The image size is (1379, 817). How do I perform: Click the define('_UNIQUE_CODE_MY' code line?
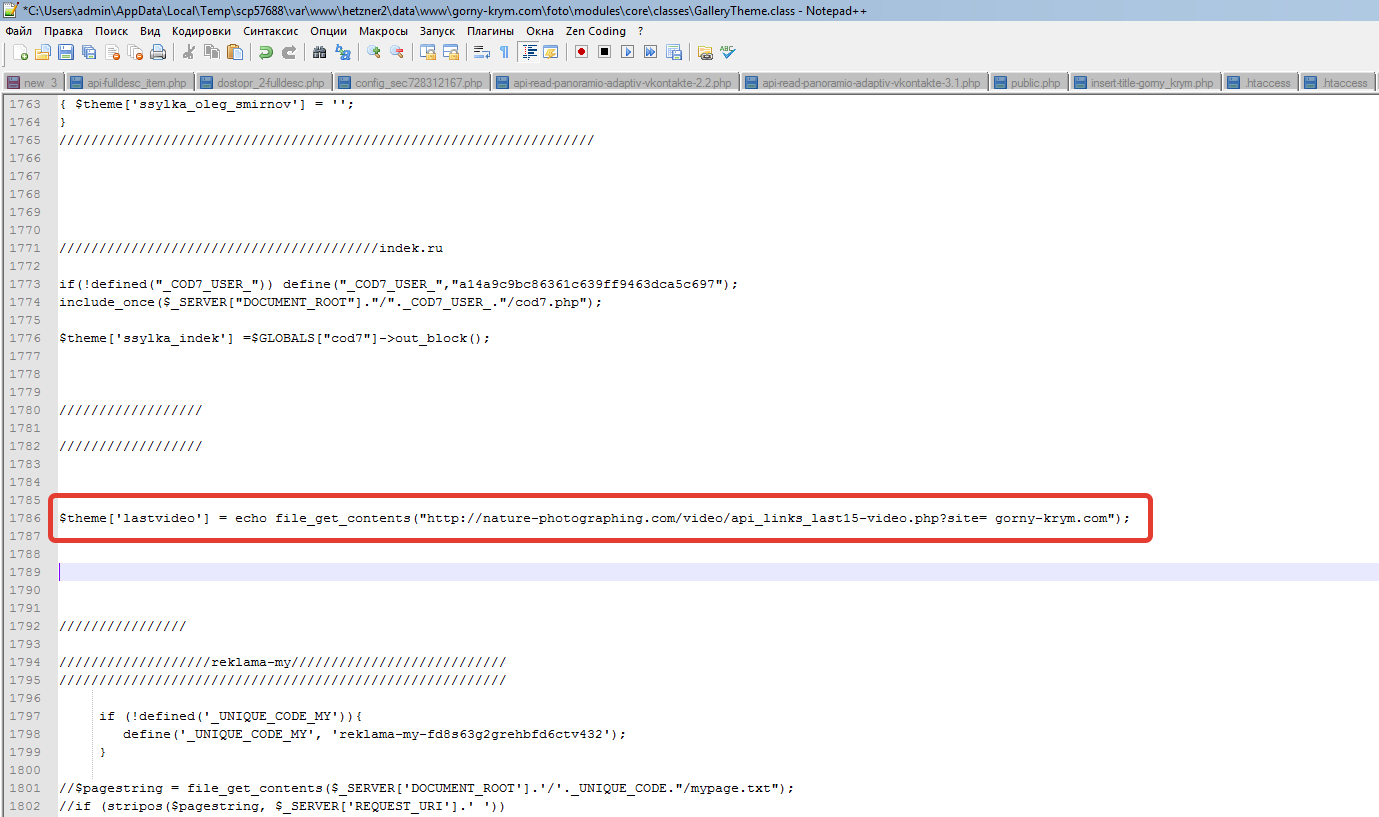click(x=375, y=734)
